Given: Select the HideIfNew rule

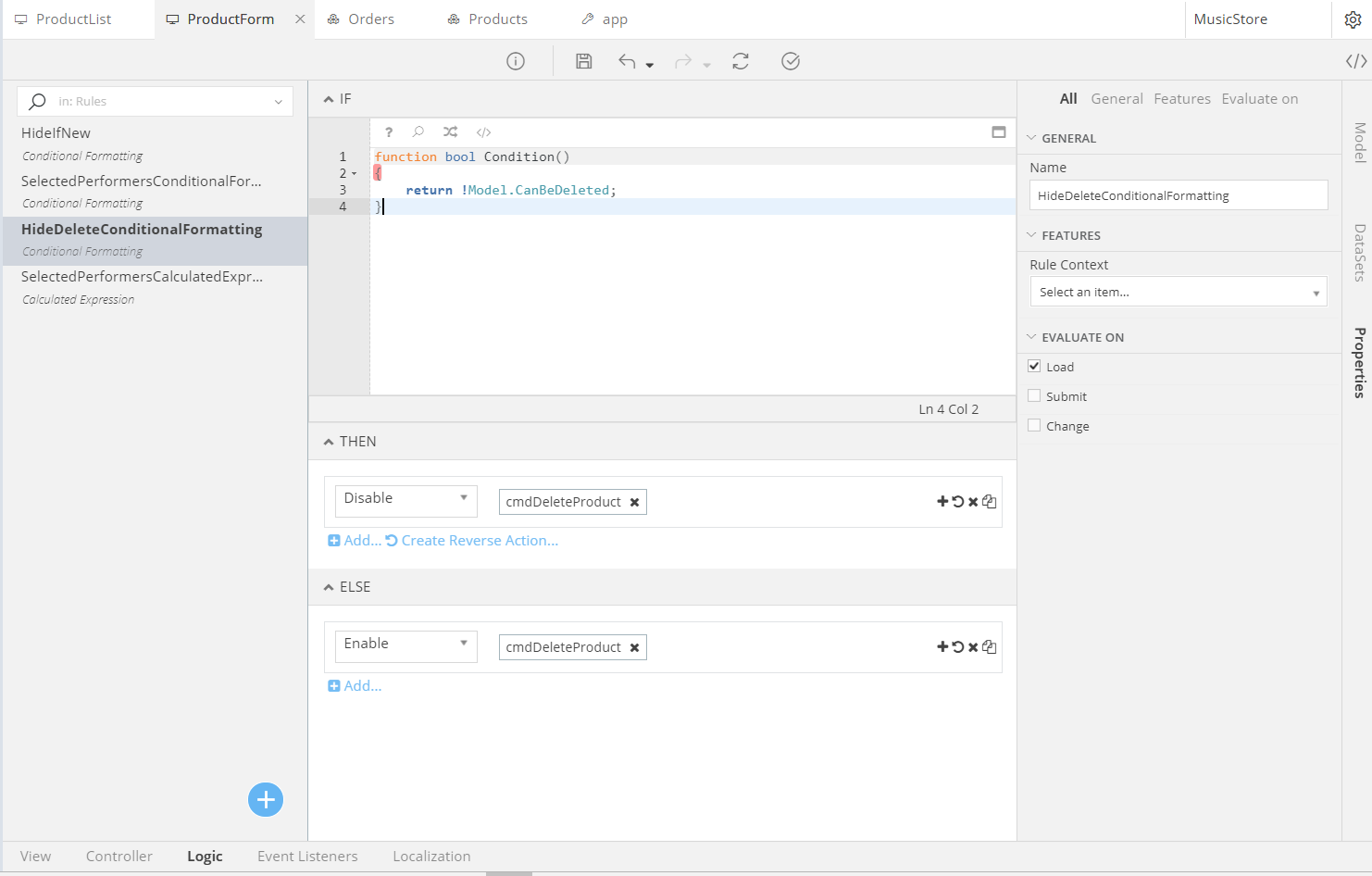Looking at the screenshot, I should click(56, 133).
